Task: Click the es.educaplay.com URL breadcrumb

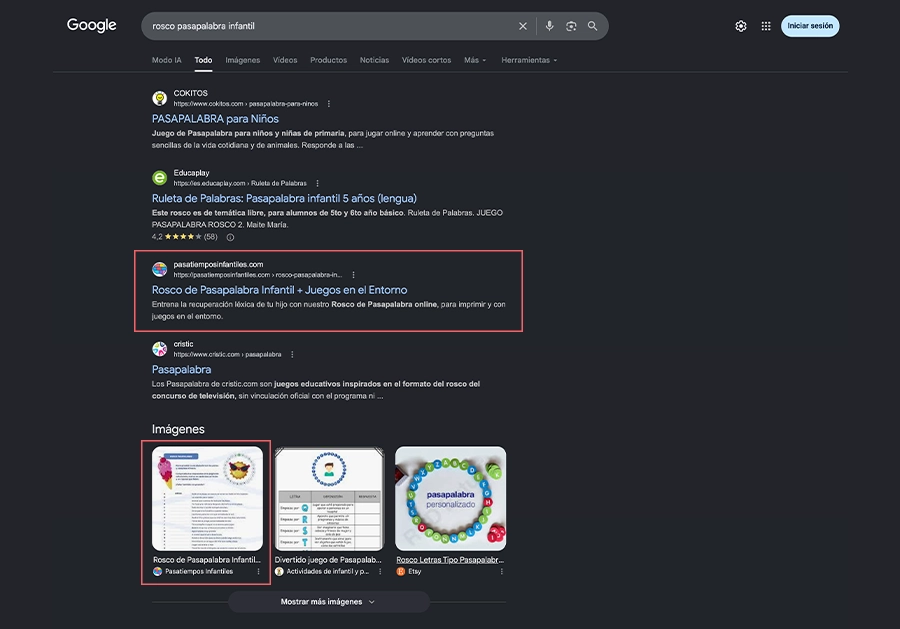Action: (240, 184)
